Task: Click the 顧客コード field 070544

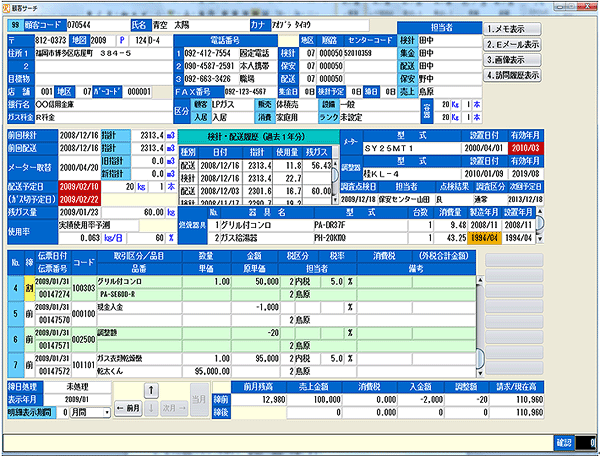Action: click(x=97, y=25)
